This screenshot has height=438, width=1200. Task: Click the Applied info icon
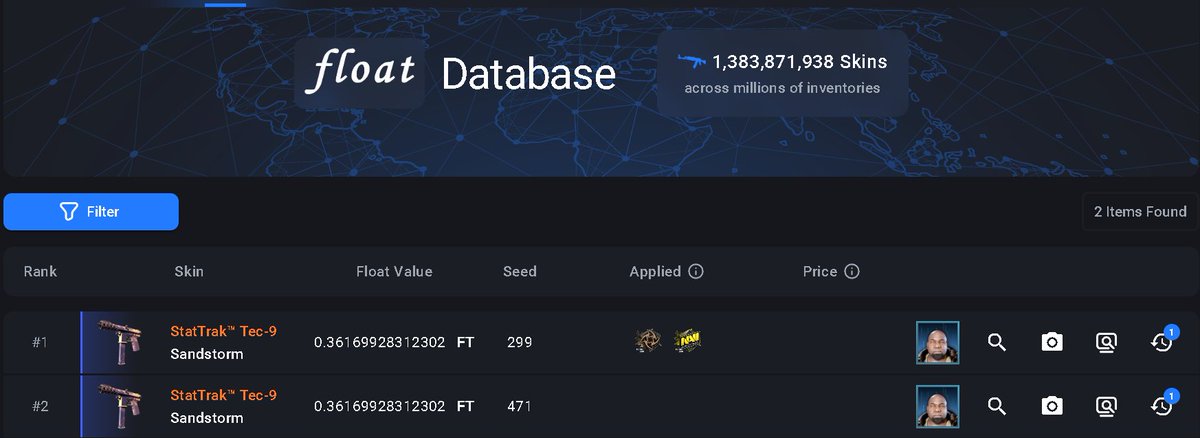coord(697,271)
